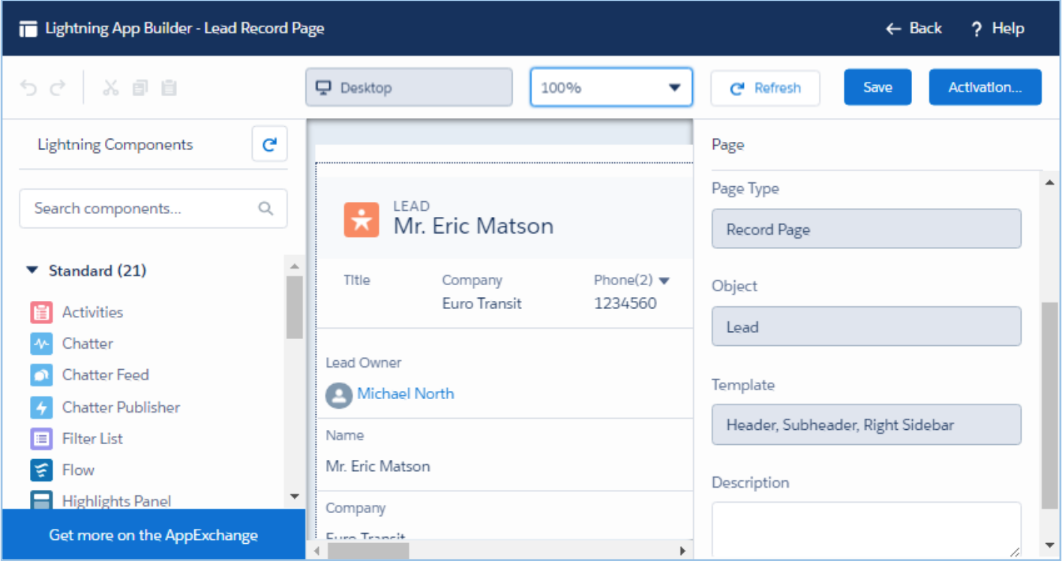Choose the Filter List component
Screen dimensions: 1062x562
point(92,438)
